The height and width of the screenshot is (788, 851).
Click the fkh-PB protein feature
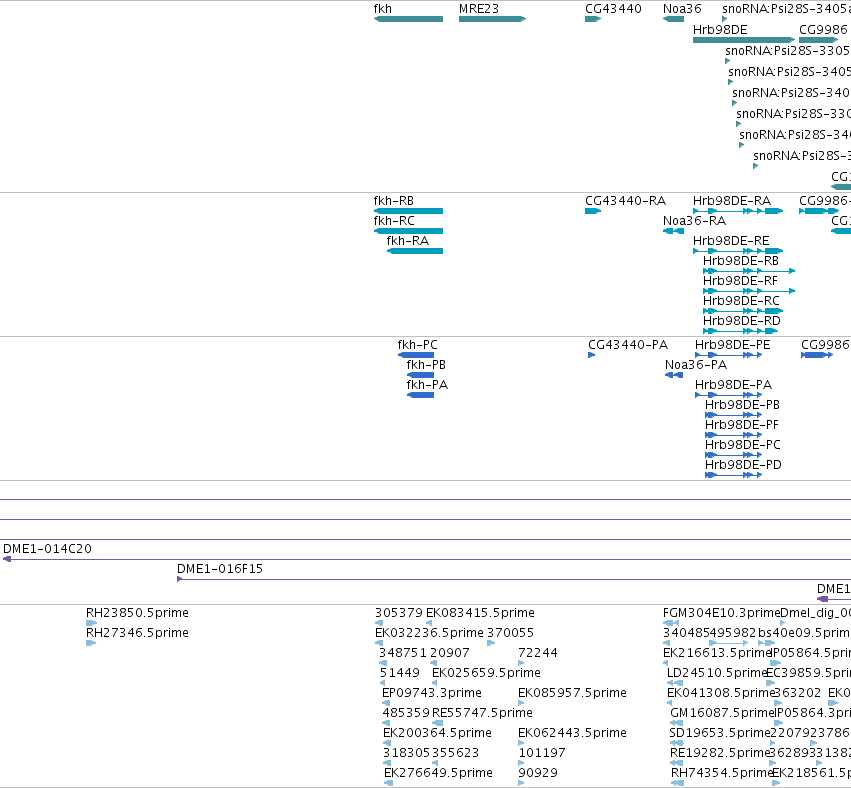420,375
